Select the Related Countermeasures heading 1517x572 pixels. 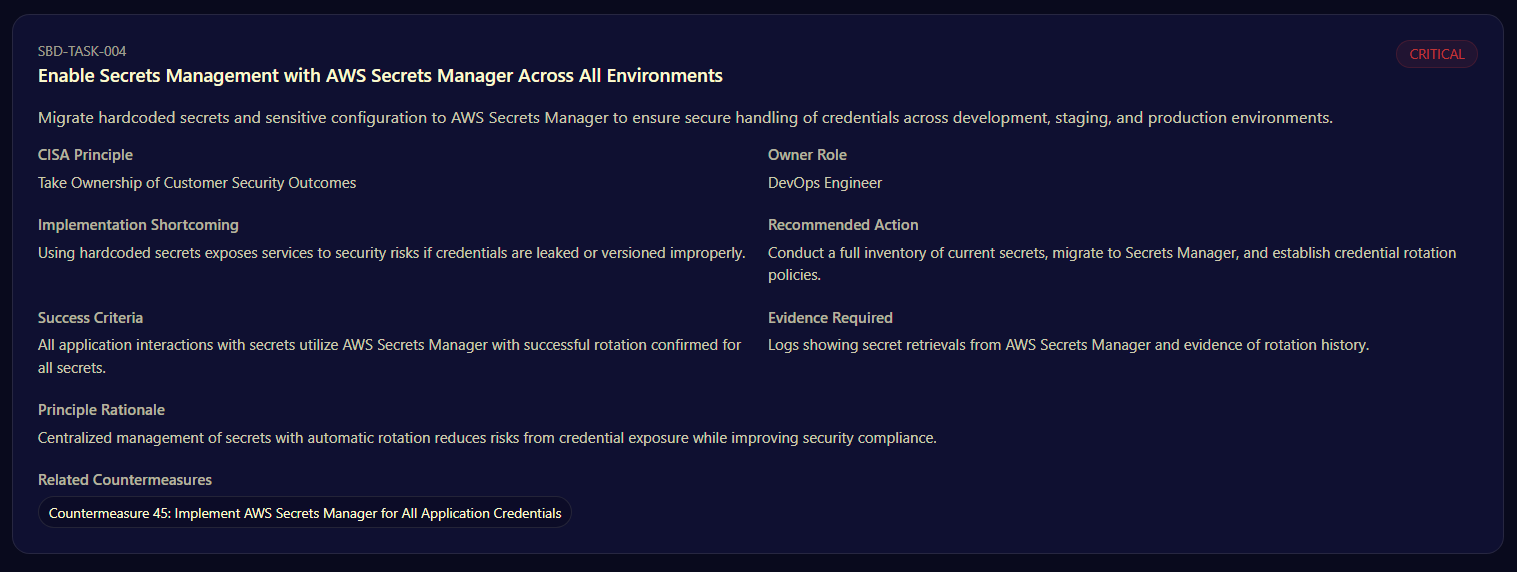coord(125,480)
